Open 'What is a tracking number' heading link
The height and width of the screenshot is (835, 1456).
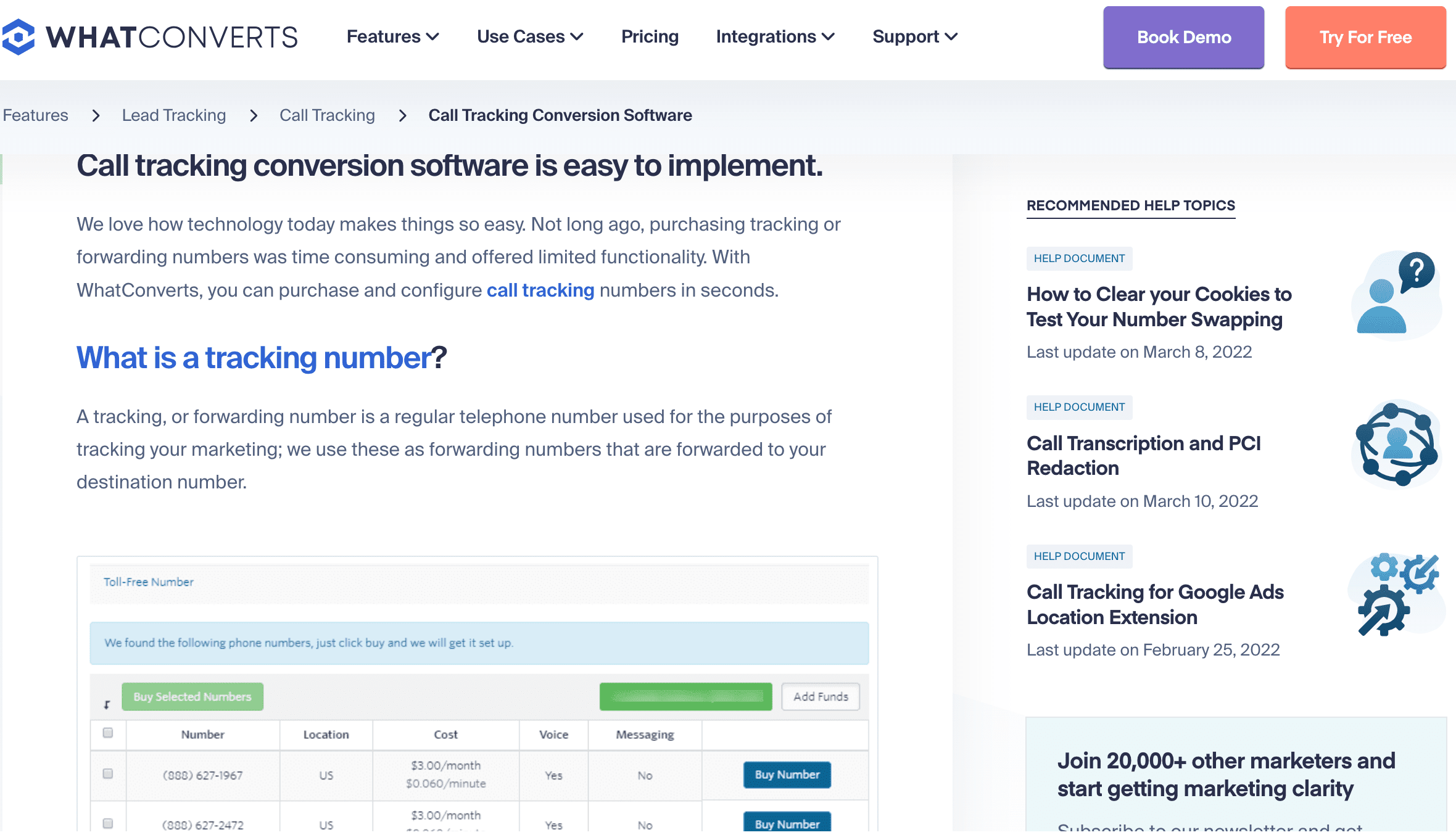point(254,358)
